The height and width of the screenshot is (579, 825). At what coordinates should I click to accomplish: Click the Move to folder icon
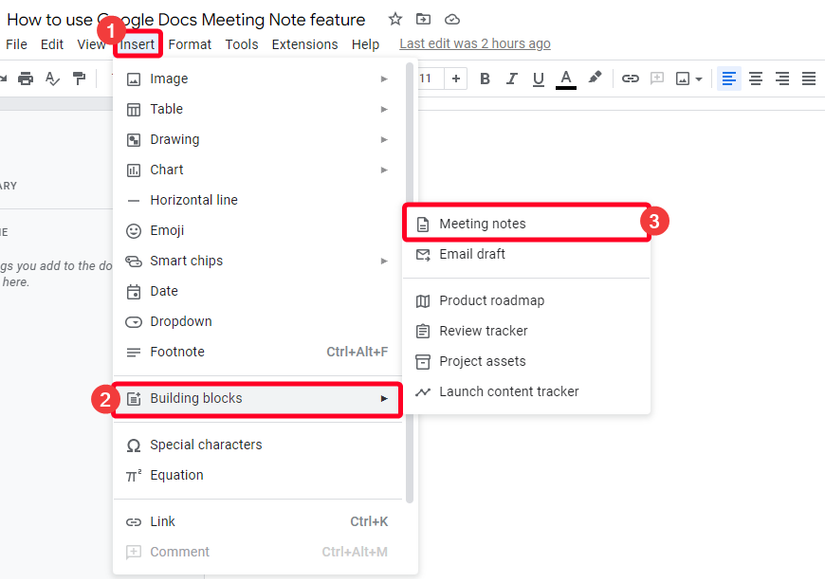[424, 20]
